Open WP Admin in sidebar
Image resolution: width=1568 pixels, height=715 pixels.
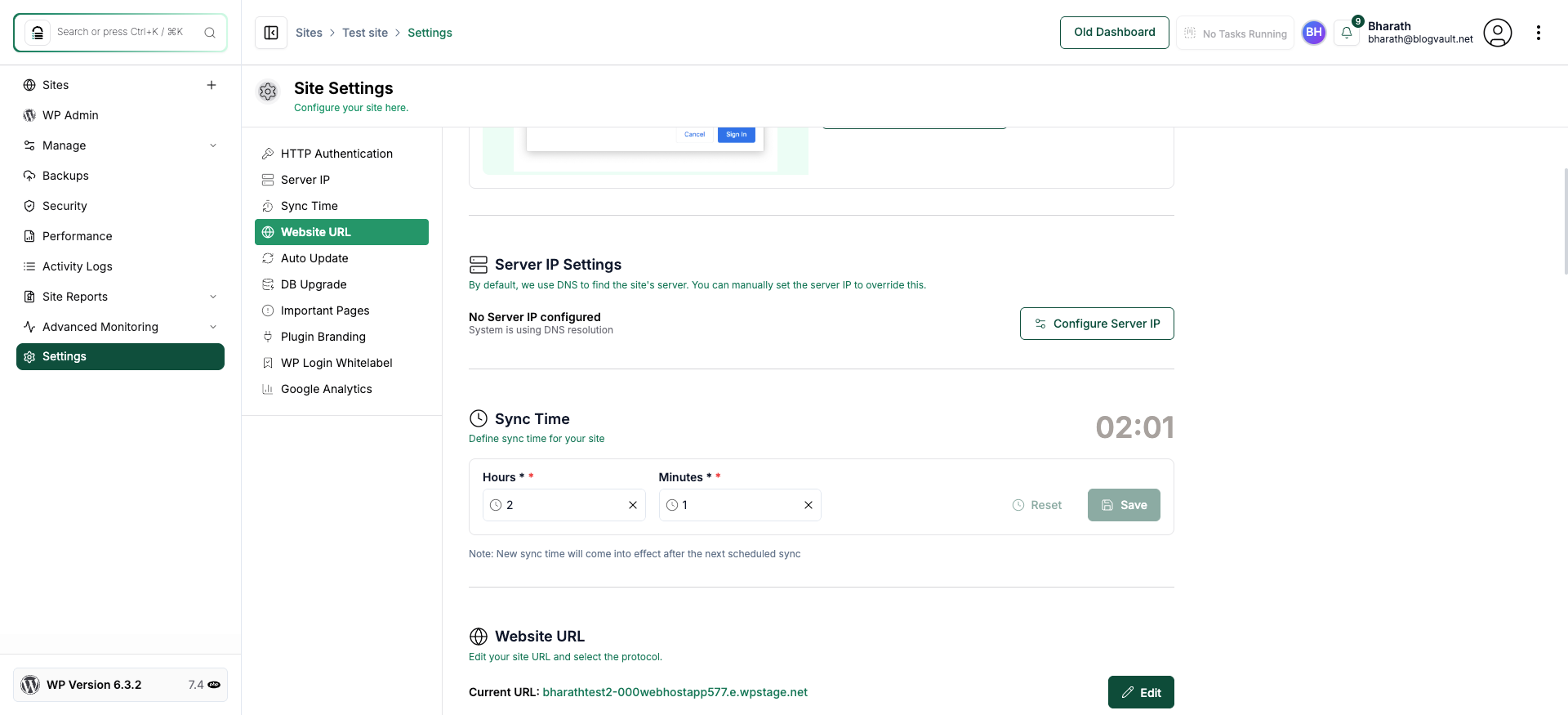tap(70, 115)
